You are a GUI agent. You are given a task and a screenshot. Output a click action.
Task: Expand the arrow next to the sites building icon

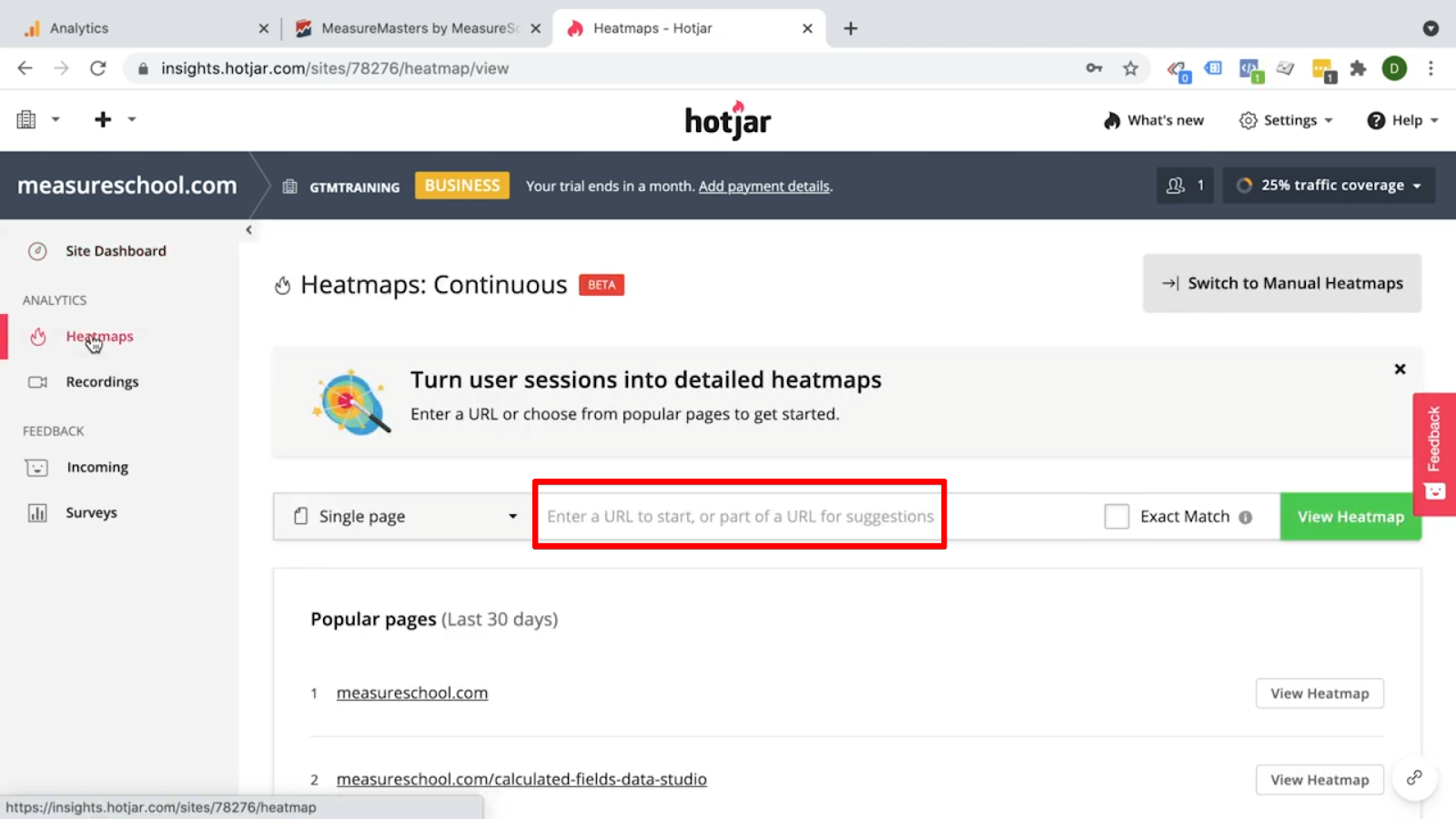click(56, 119)
